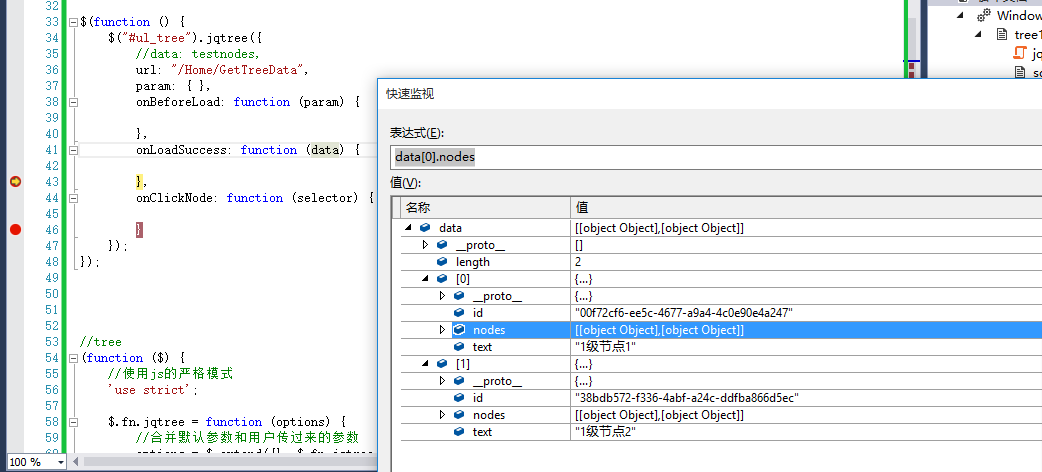Click the 快速监视 dialog title
Screen dimensions: 1042x472
tap(410, 94)
